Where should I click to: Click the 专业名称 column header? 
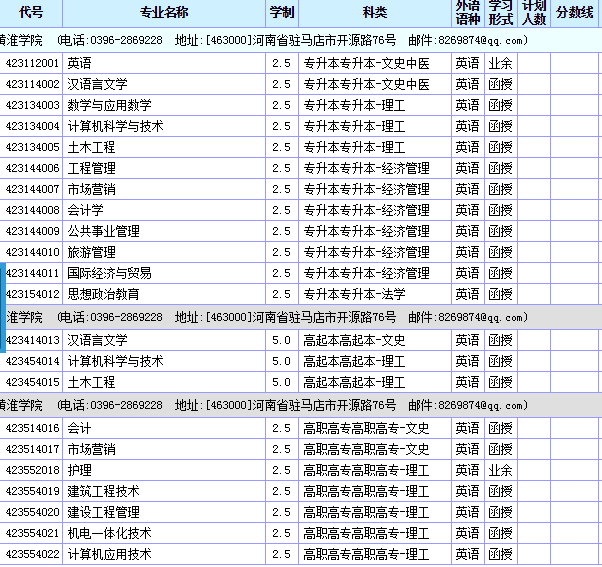click(x=164, y=13)
